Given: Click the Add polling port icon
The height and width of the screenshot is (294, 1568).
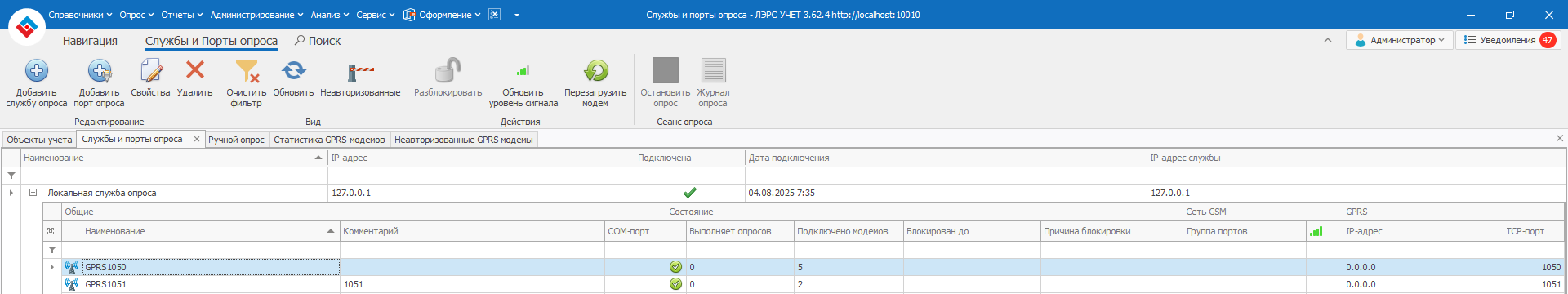Looking at the screenshot, I should click(100, 71).
